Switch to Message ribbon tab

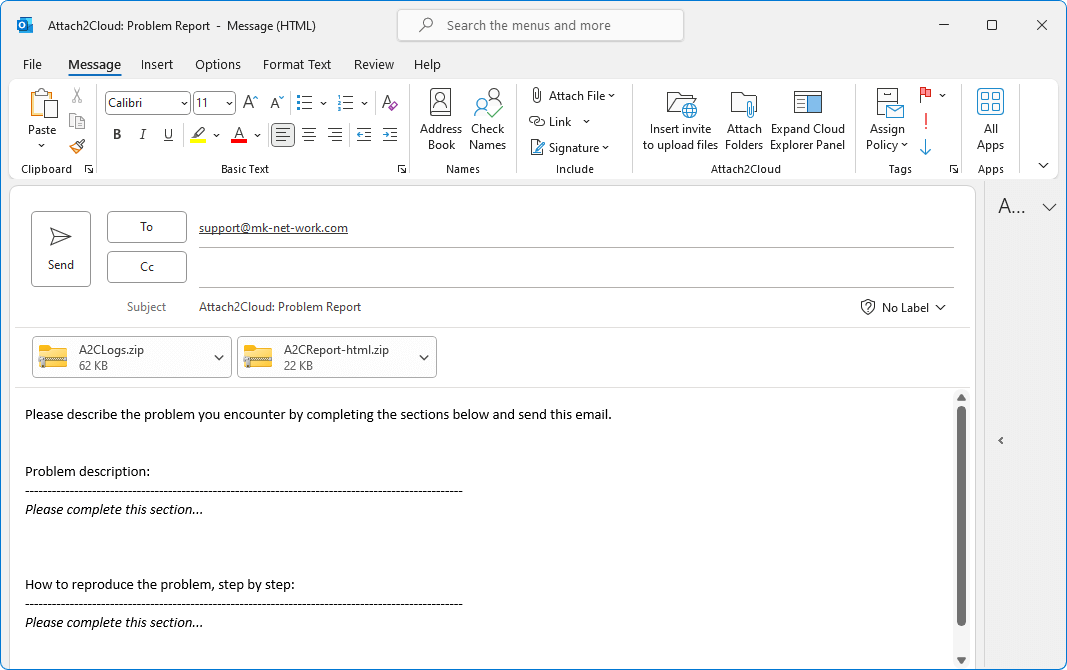[95, 65]
